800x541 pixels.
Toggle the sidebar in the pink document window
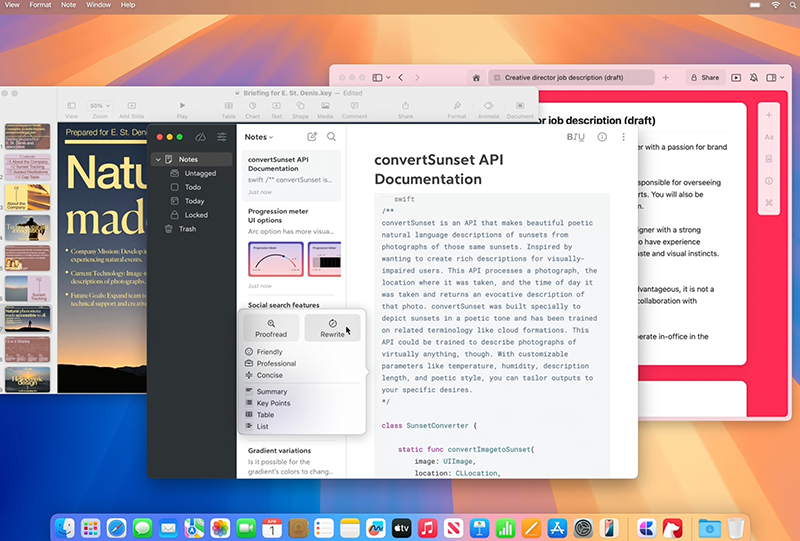pos(377,78)
